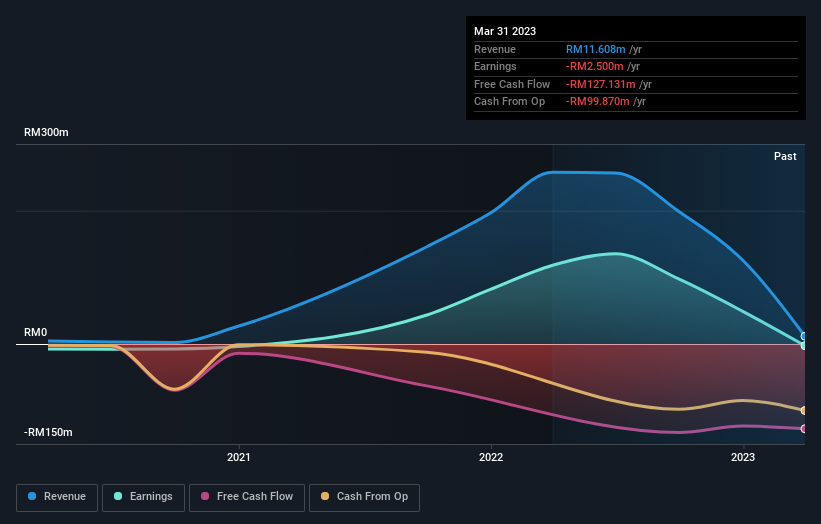
Task: Click the -RM150m y-axis label
Action: pyautogui.click(x=48, y=432)
